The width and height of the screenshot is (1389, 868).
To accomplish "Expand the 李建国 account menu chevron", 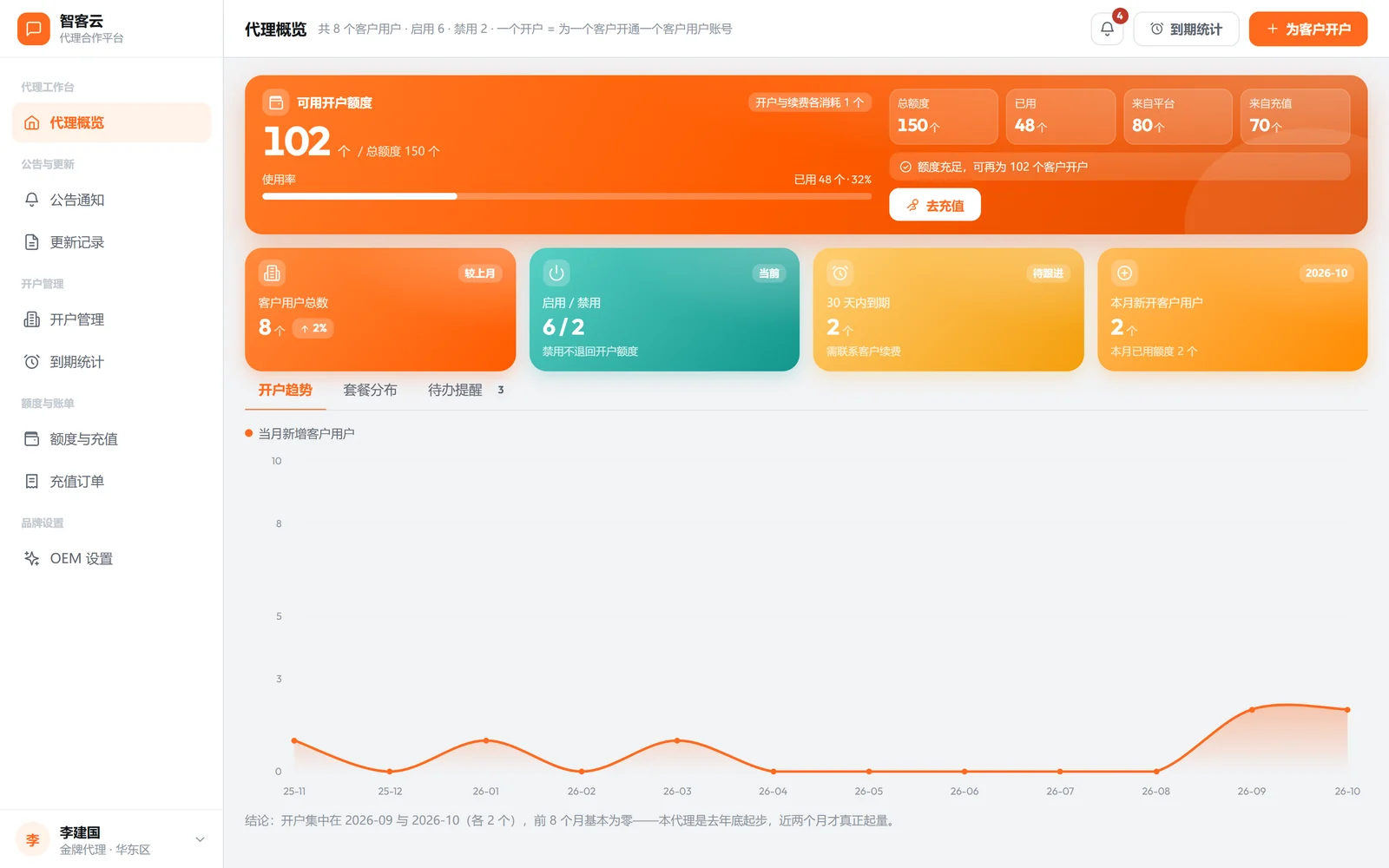I will click(201, 839).
